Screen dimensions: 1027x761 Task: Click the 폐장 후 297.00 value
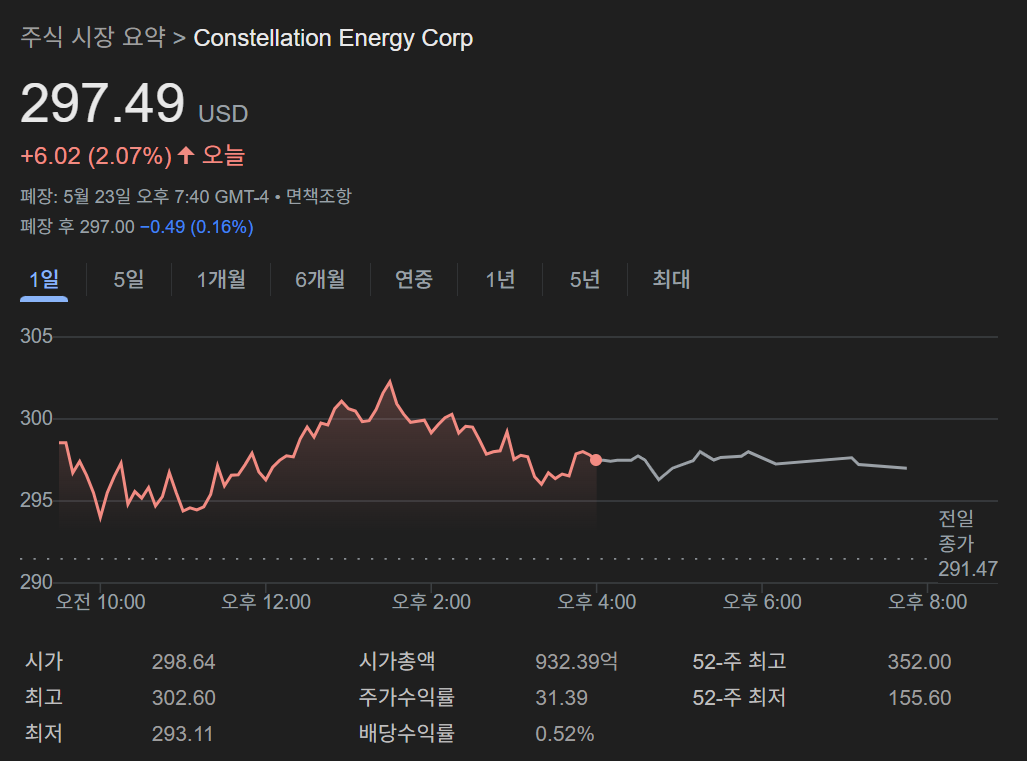click(x=77, y=227)
